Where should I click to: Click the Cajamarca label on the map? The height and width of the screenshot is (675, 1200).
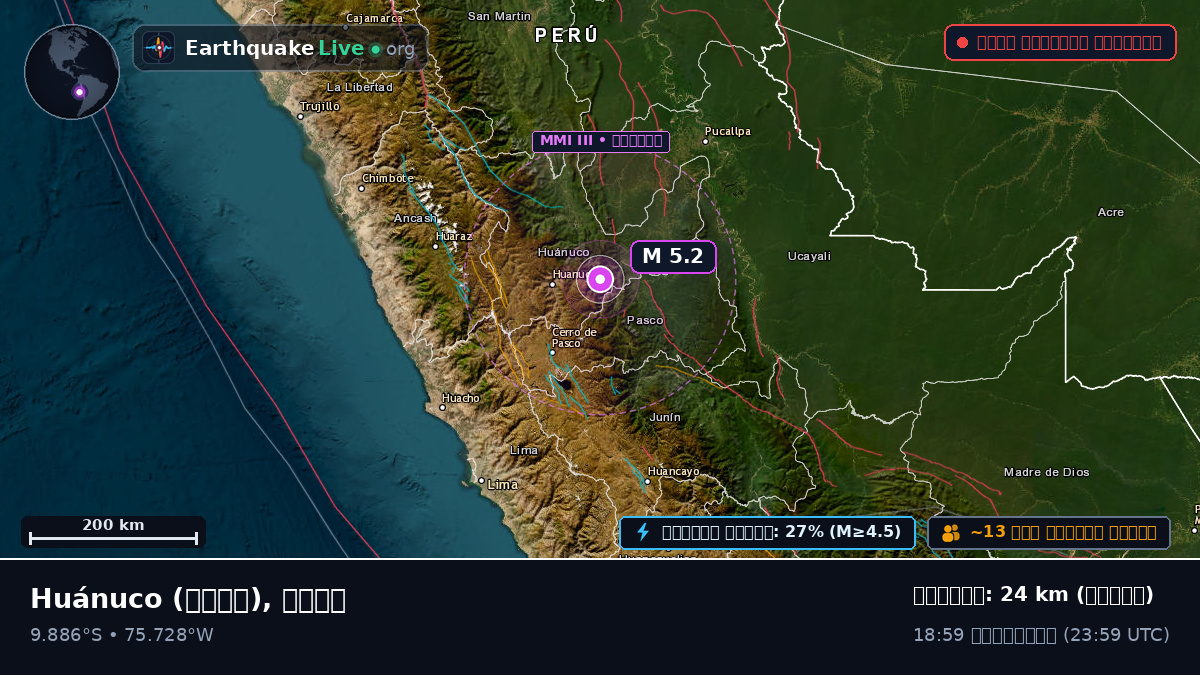click(x=375, y=18)
